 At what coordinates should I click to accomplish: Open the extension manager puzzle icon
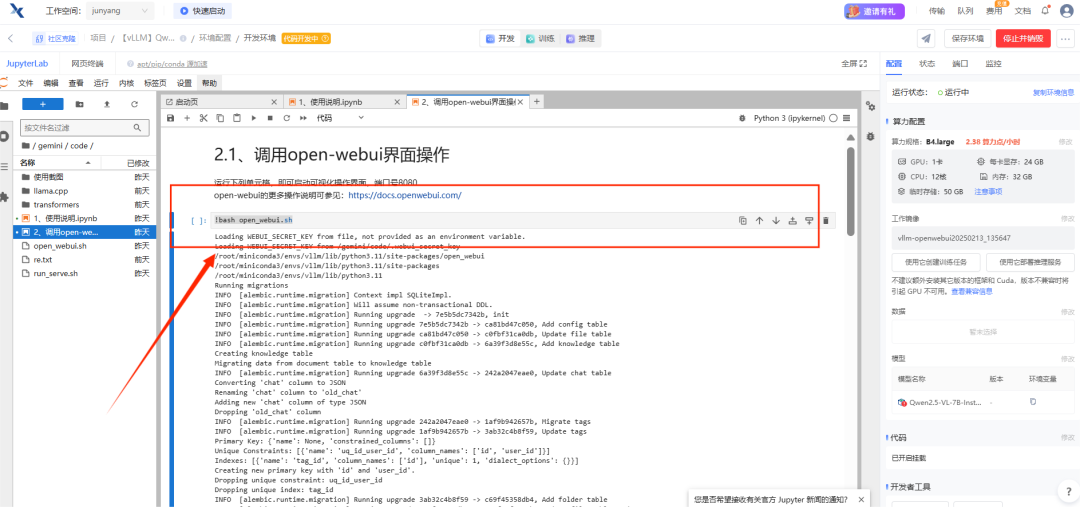tap(5, 196)
